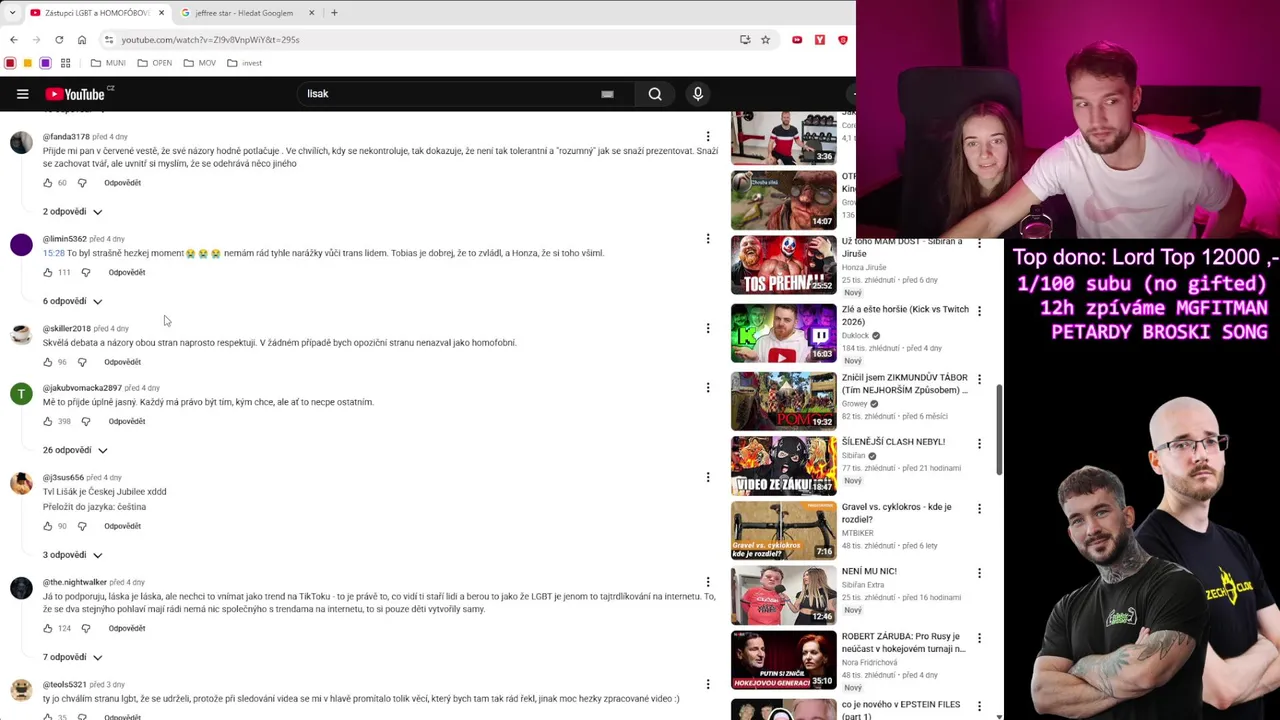Open options menu for @limin5362 comment
Image resolution: width=1280 pixels, height=720 pixels.
pyautogui.click(x=708, y=239)
